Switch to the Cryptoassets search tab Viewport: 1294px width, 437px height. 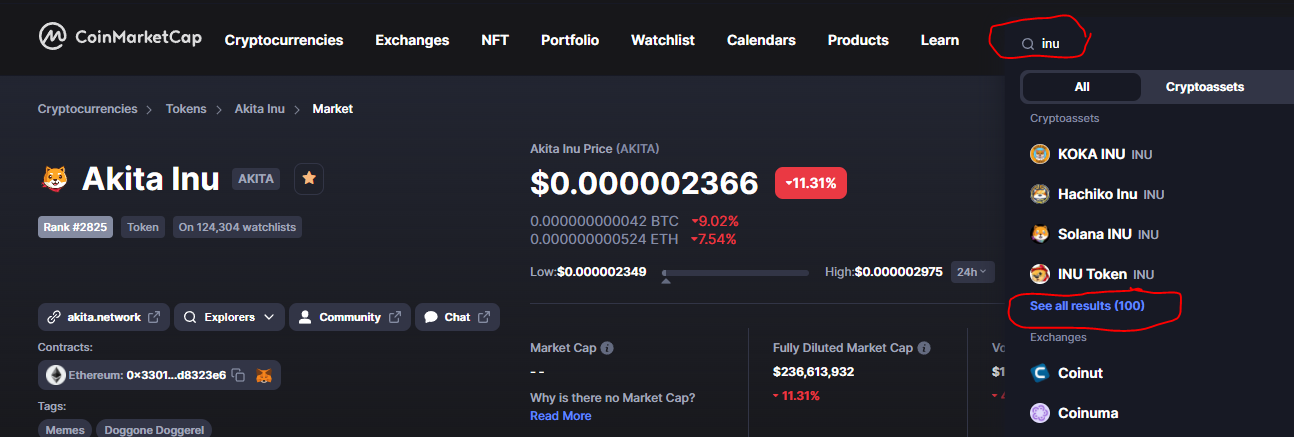pos(1204,87)
